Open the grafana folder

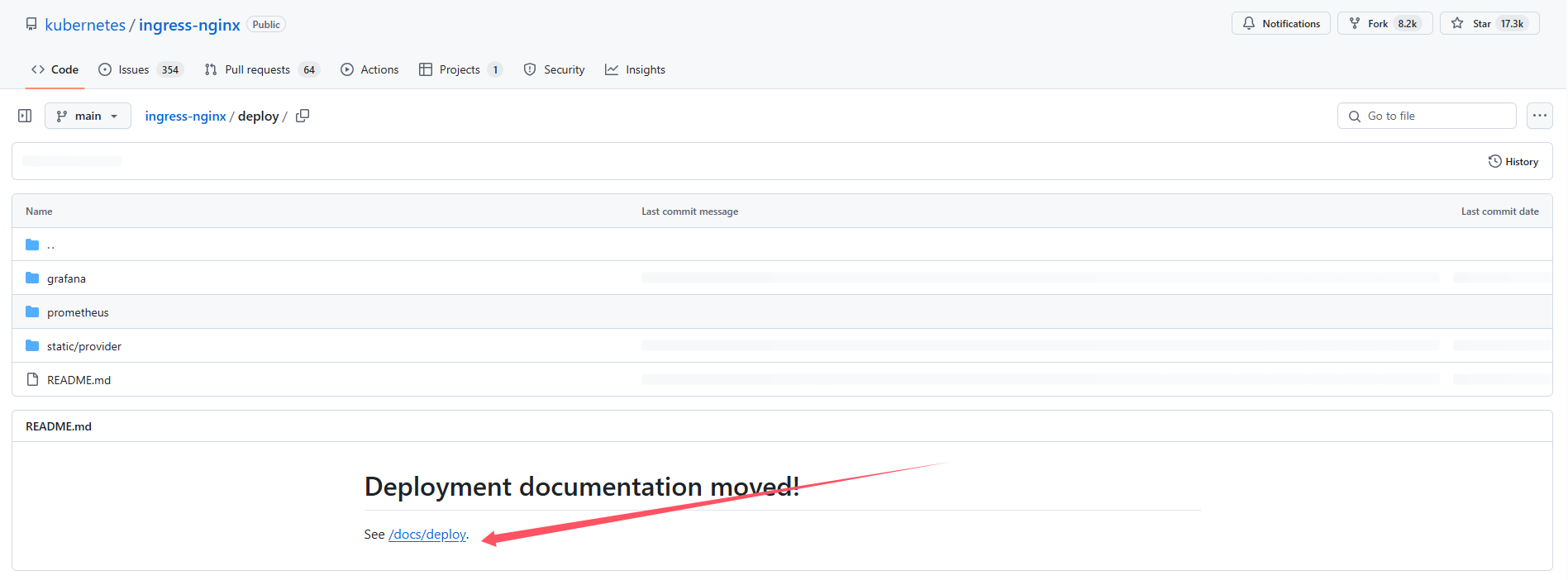(66, 278)
